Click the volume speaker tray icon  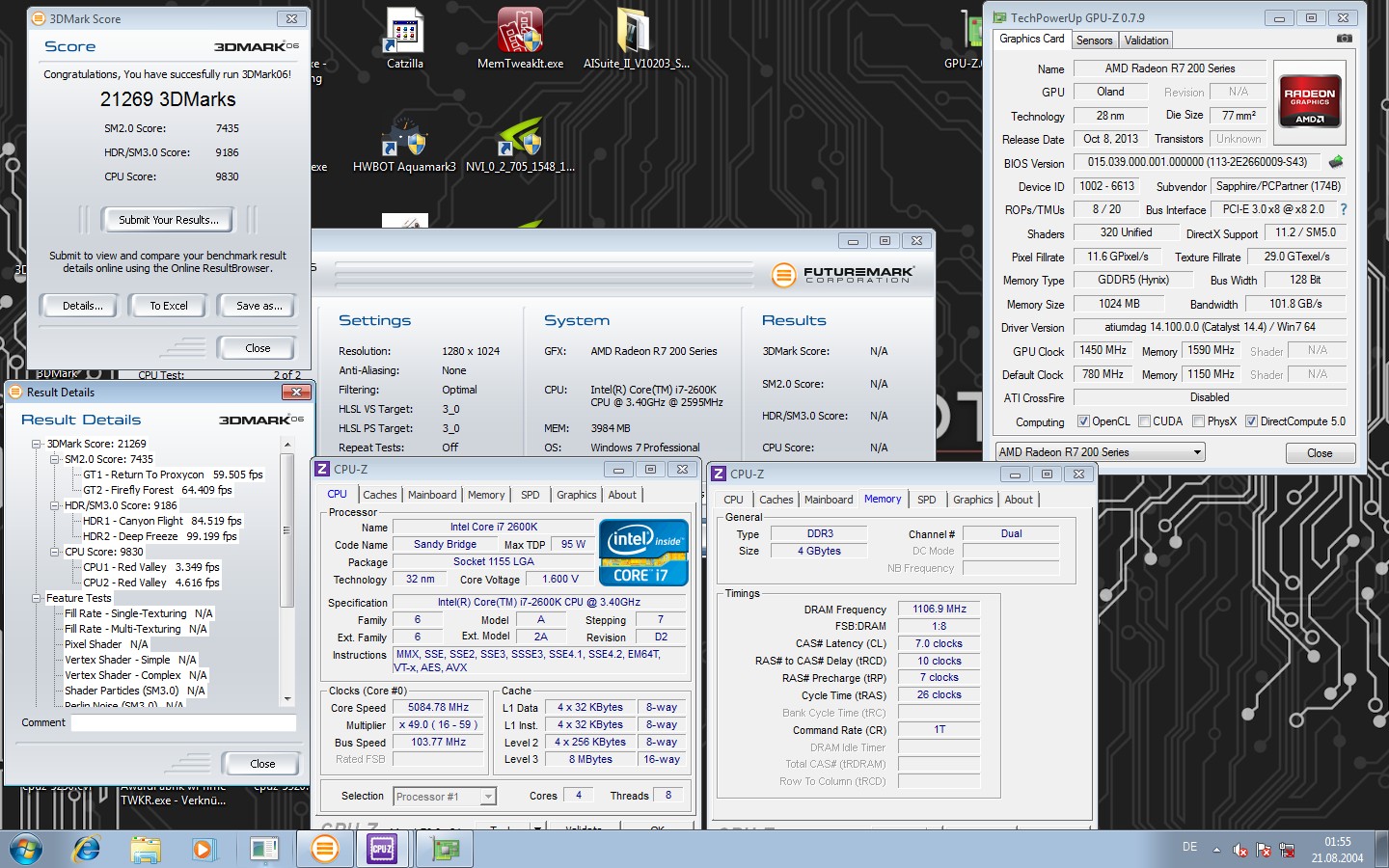point(1240,850)
